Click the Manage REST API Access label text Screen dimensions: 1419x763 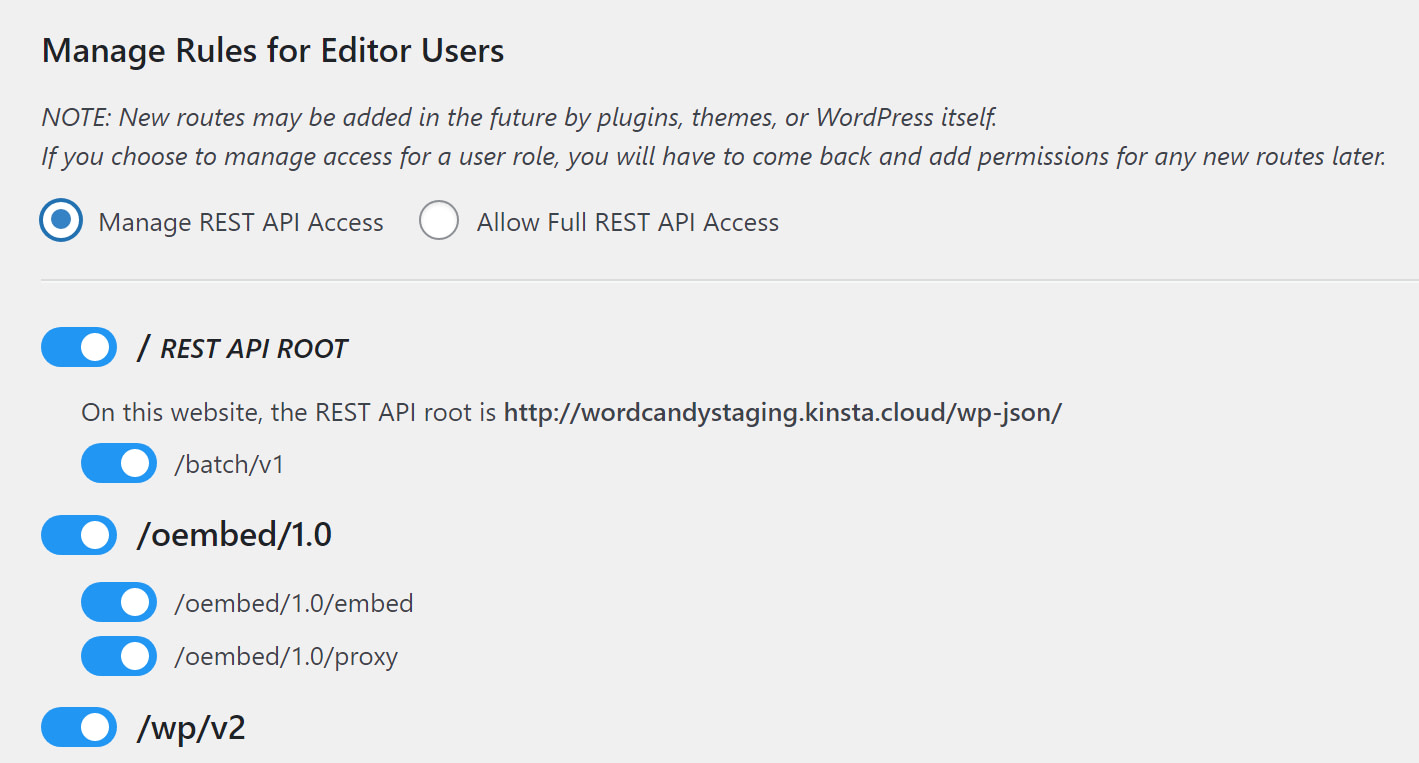[239, 221]
